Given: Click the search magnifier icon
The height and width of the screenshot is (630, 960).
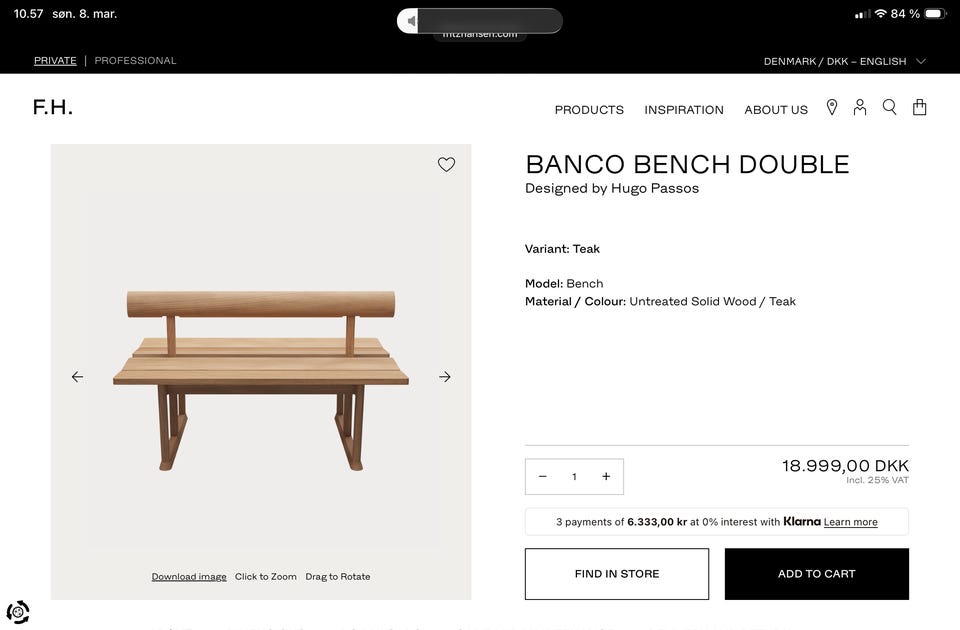Looking at the screenshot, I should (889, 108).
